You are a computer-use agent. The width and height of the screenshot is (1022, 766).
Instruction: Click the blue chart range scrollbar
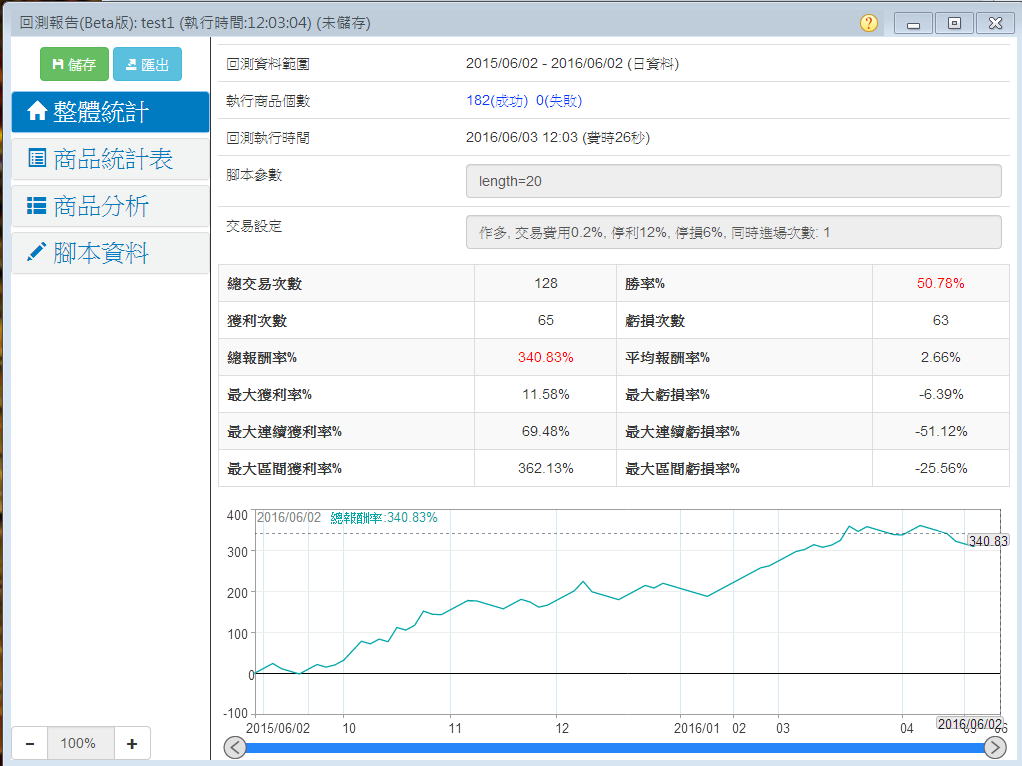(x=614, y=748)
